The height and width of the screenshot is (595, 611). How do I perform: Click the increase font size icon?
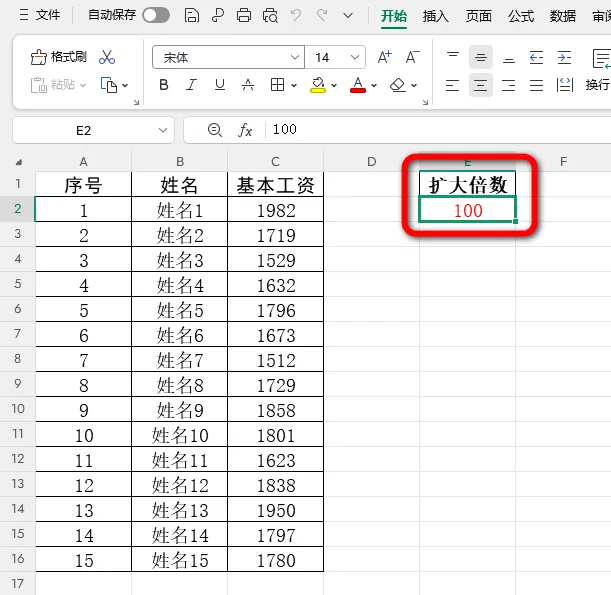point(385,57)
